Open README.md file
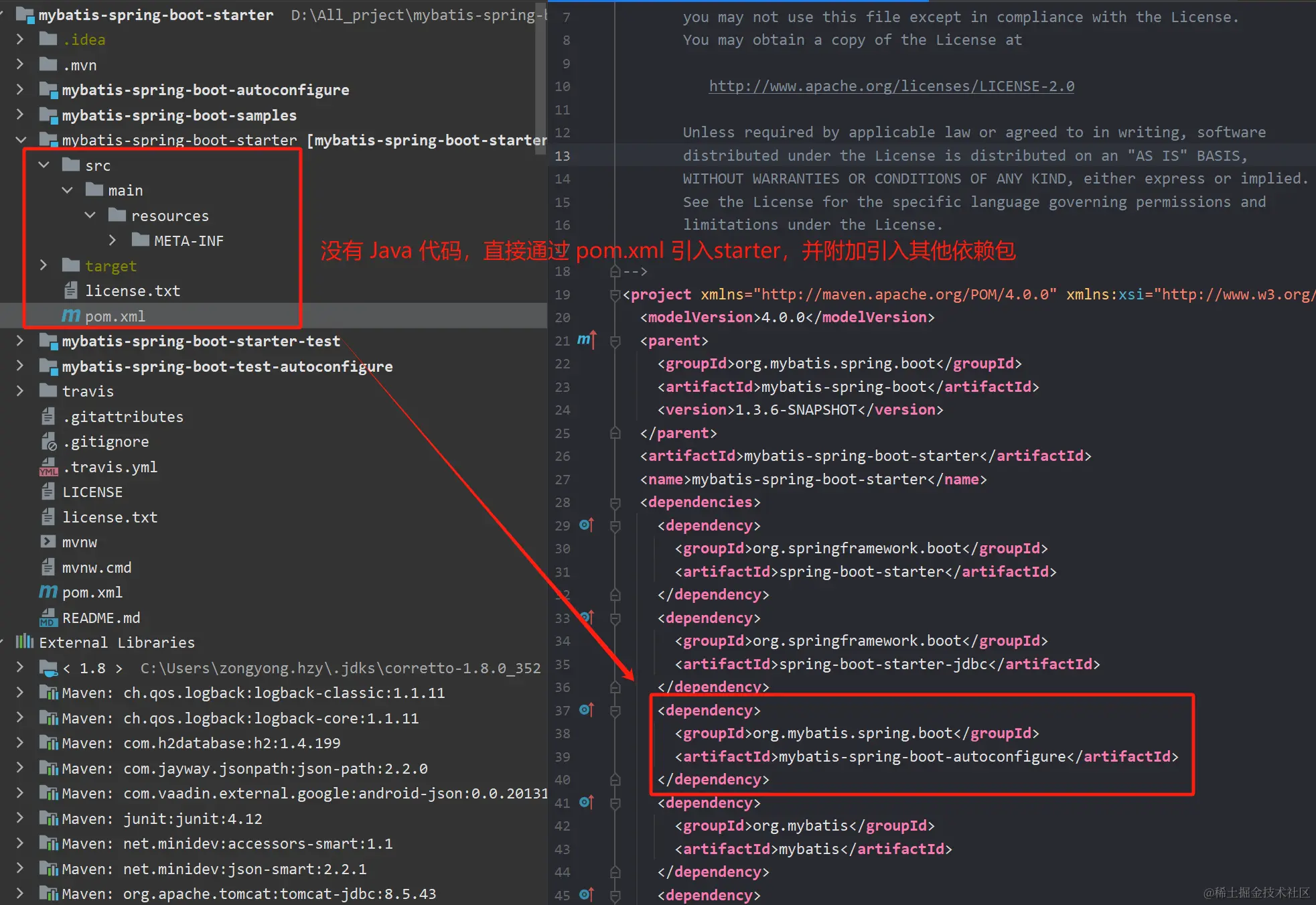1316x905 pixels. tap(101, 618)
